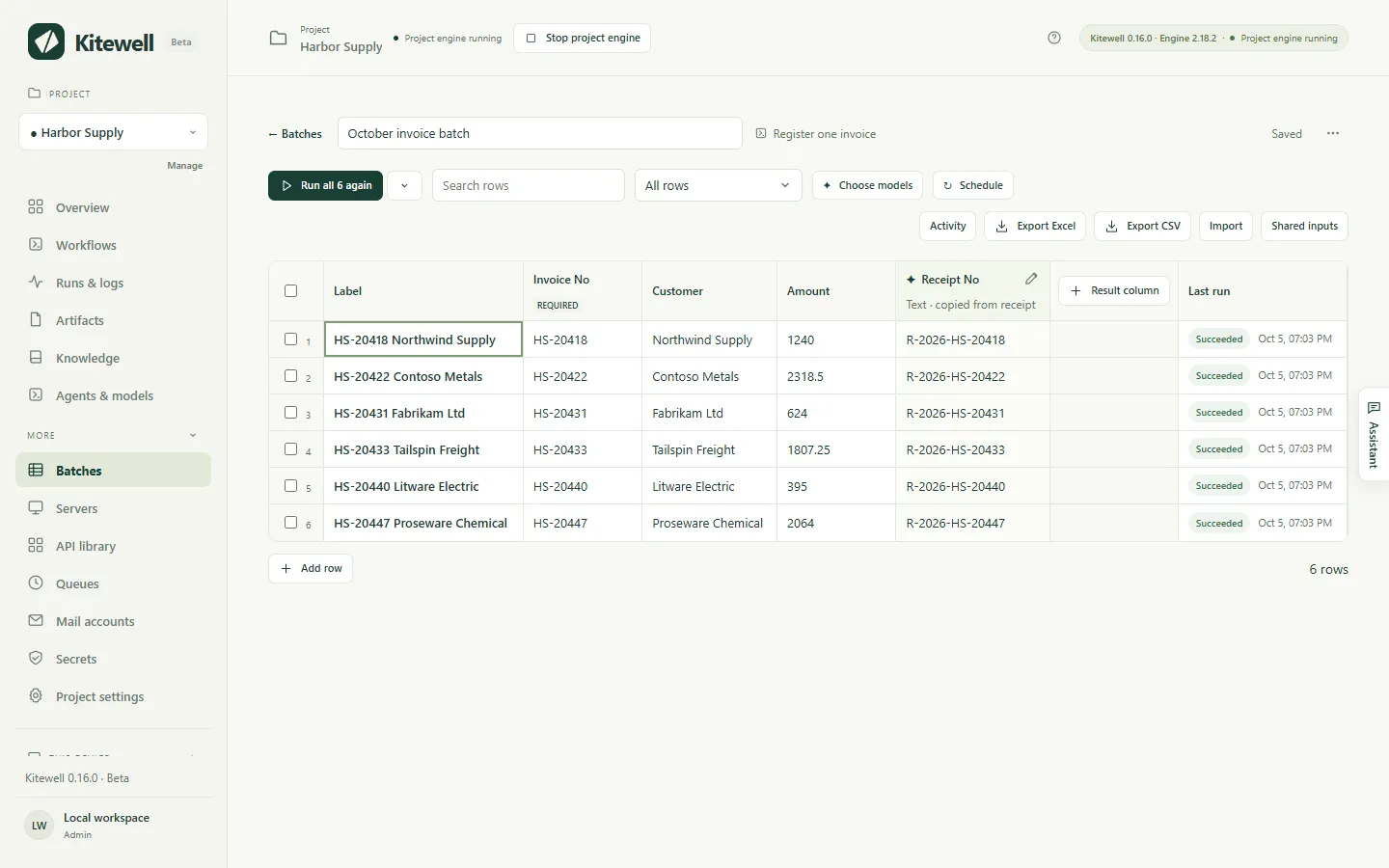
Task: Check the HS-20447 Proseware Chemical row checkbox
Action: pos(290,522)
